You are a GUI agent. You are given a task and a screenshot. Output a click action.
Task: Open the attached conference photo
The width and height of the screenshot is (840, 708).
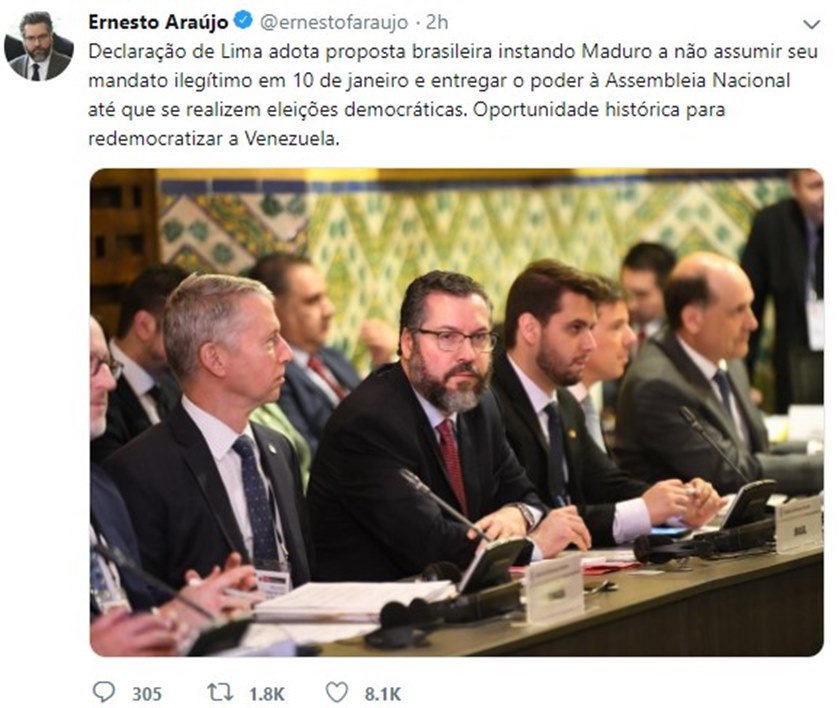(456, 412)
